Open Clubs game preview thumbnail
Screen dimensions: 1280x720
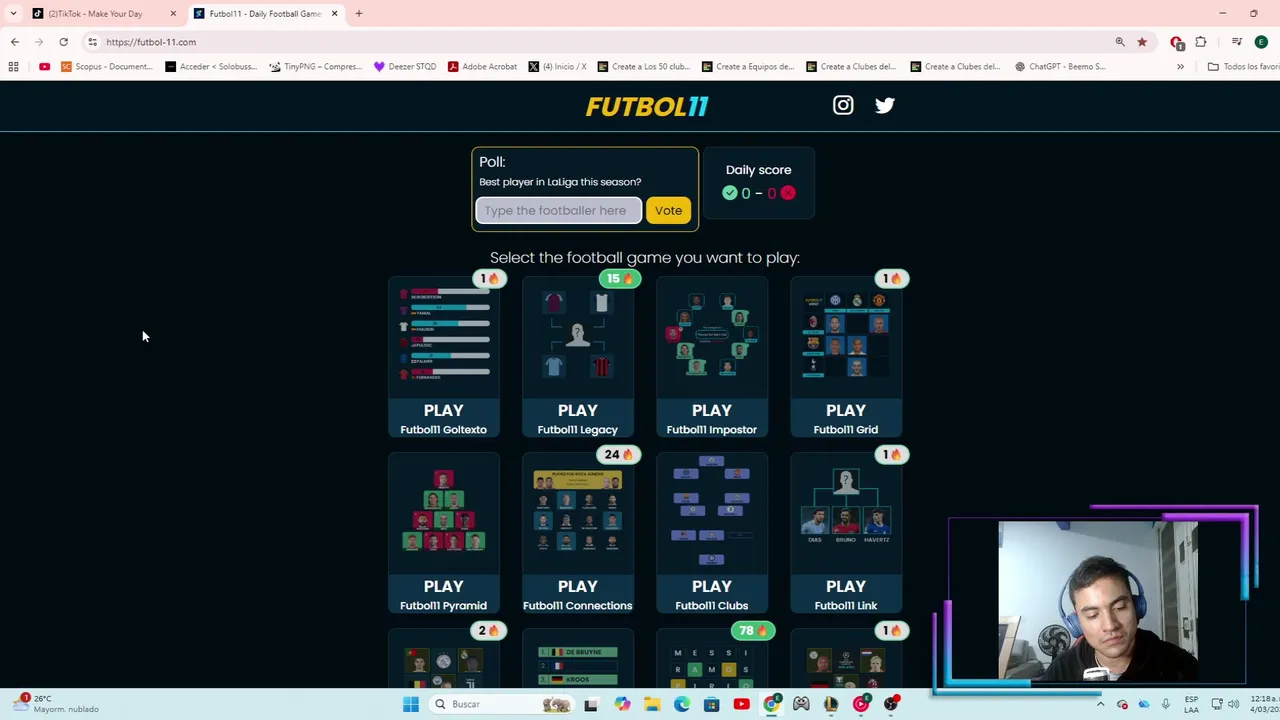tap(711, 511)
